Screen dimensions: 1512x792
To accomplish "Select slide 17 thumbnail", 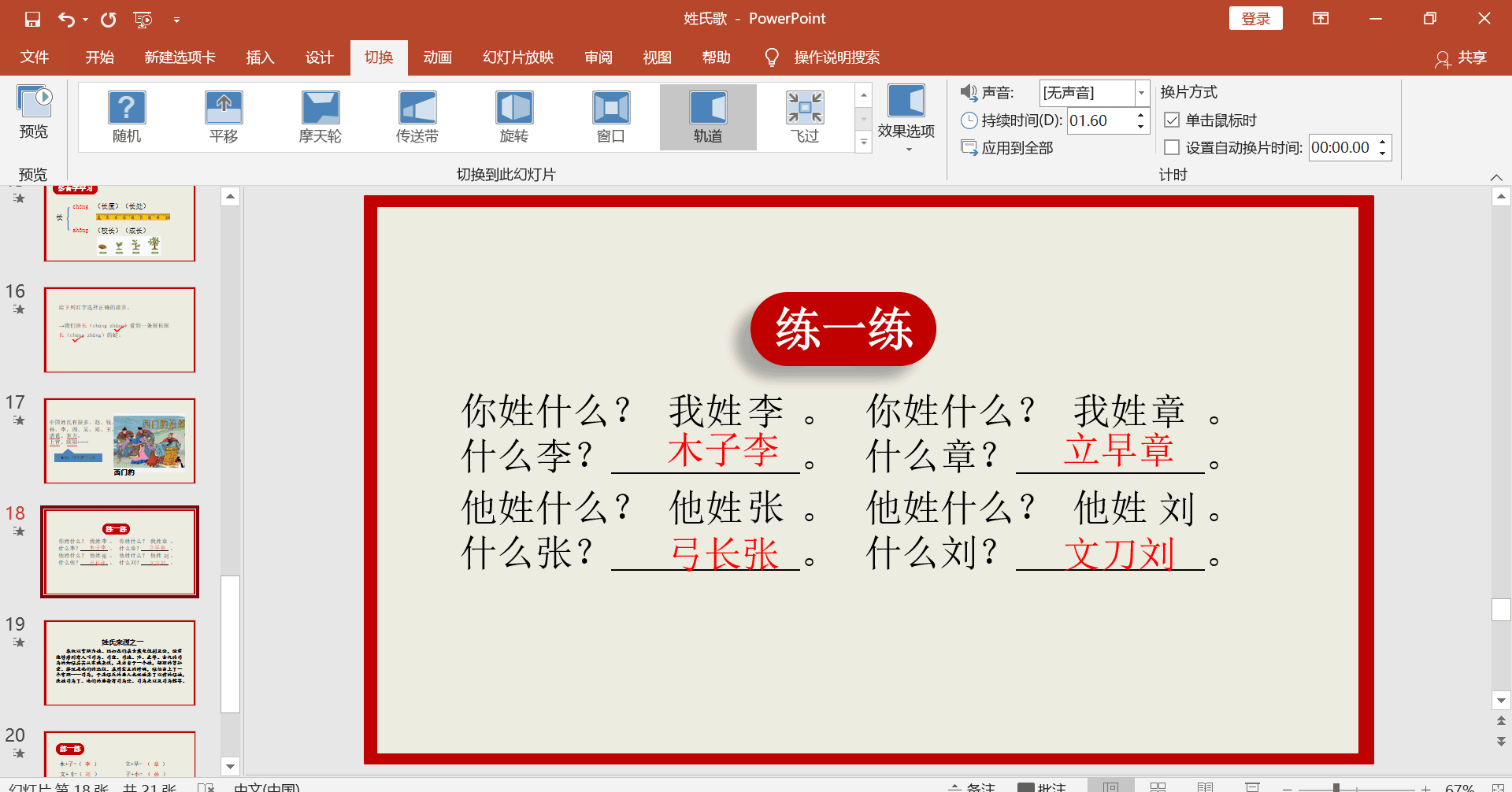I will point(120,441).
